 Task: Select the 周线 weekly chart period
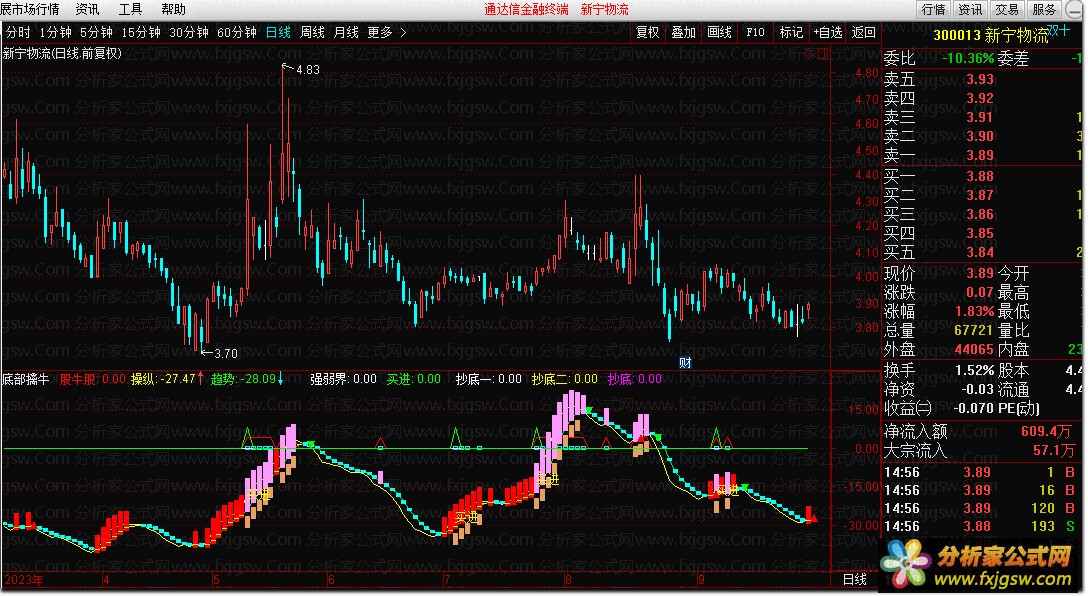(312, 32)
